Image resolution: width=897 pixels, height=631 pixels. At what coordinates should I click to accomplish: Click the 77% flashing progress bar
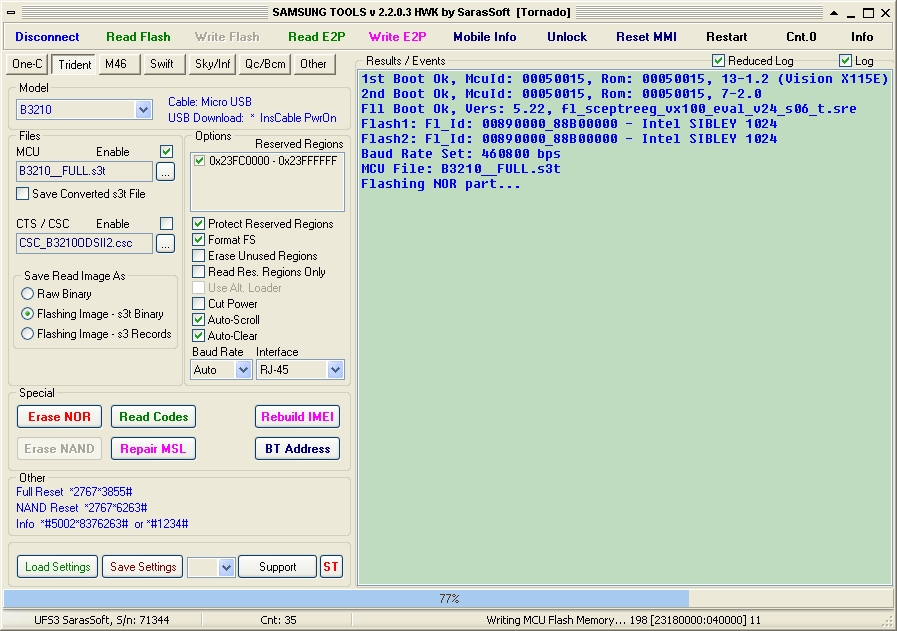[448, 599]
